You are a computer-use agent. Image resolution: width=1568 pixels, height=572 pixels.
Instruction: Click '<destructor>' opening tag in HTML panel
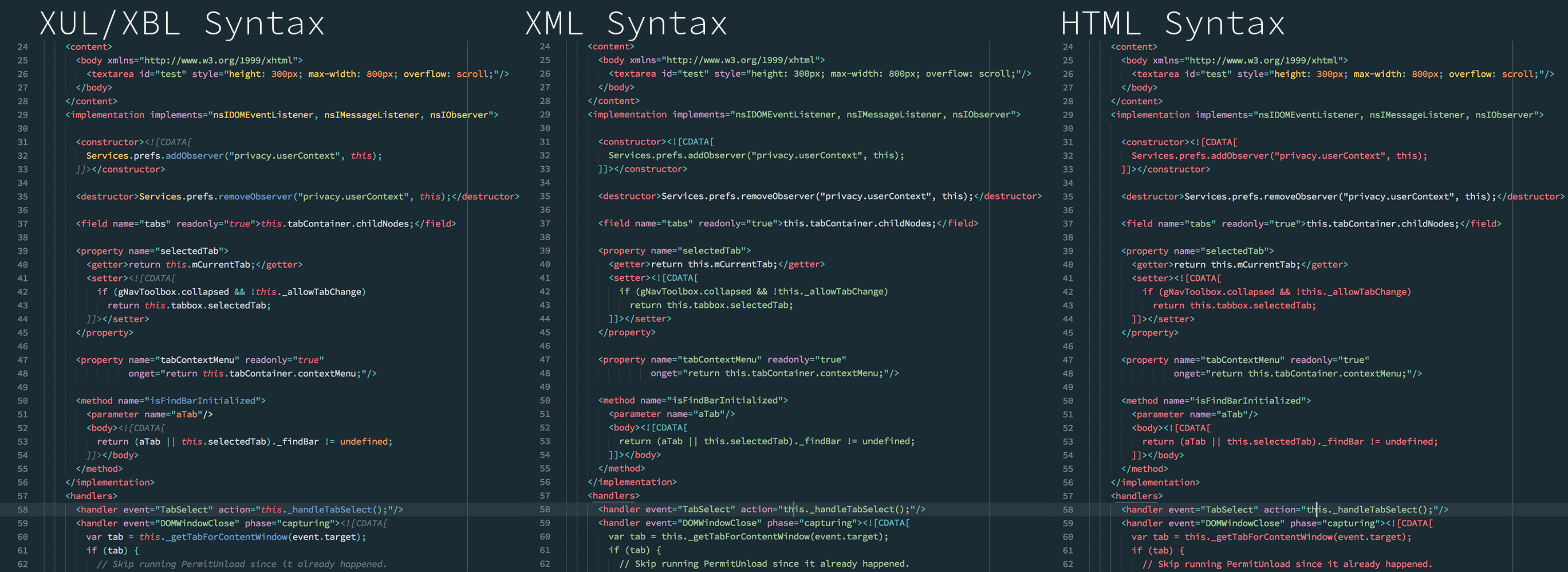1153,197
